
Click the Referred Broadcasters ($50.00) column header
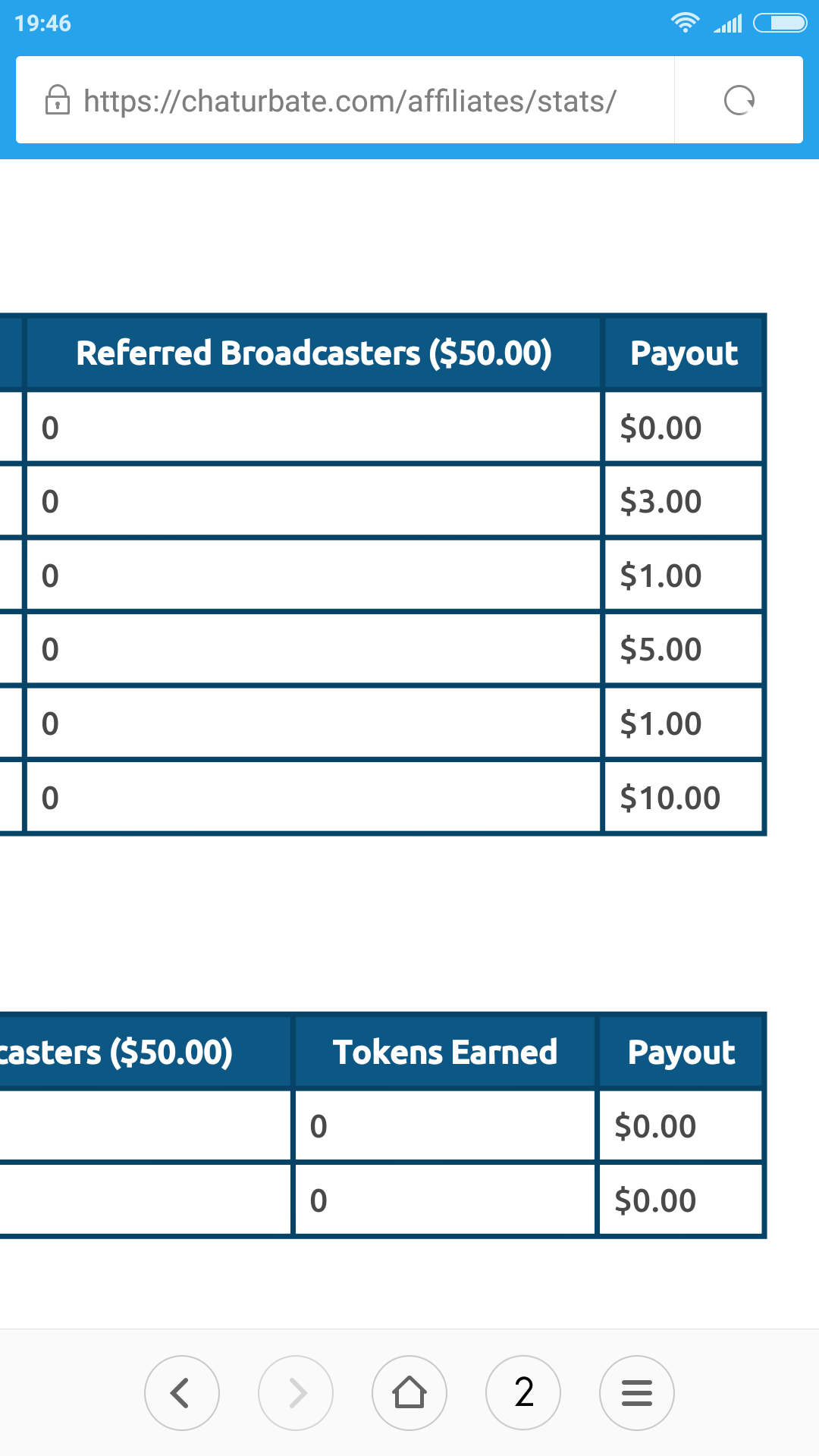tap(314, 353)
